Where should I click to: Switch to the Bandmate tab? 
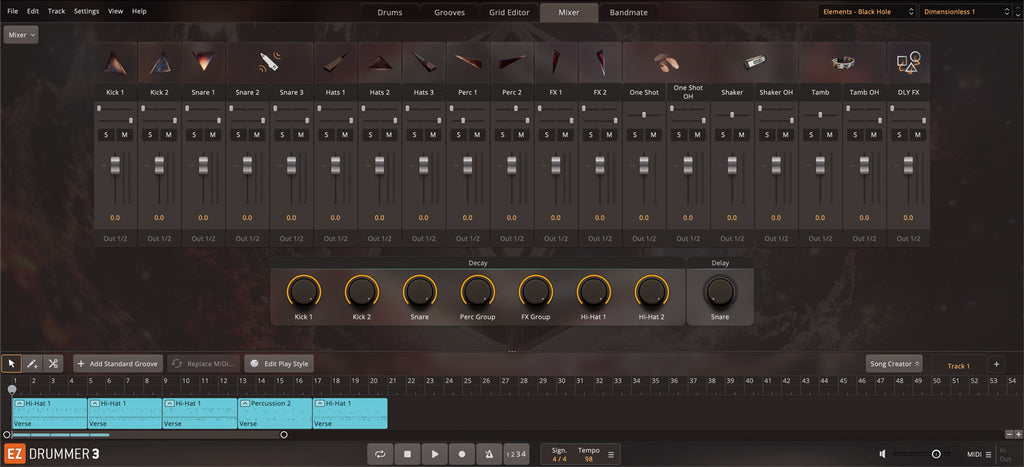coord(629,12)
